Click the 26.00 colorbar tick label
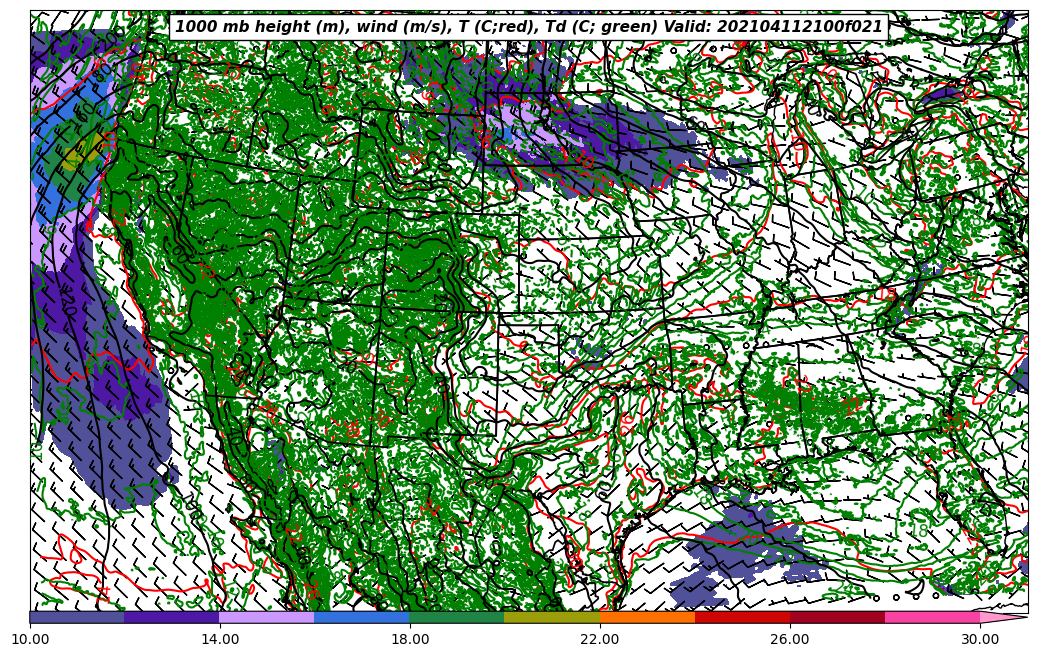 [x=790, y=639]
